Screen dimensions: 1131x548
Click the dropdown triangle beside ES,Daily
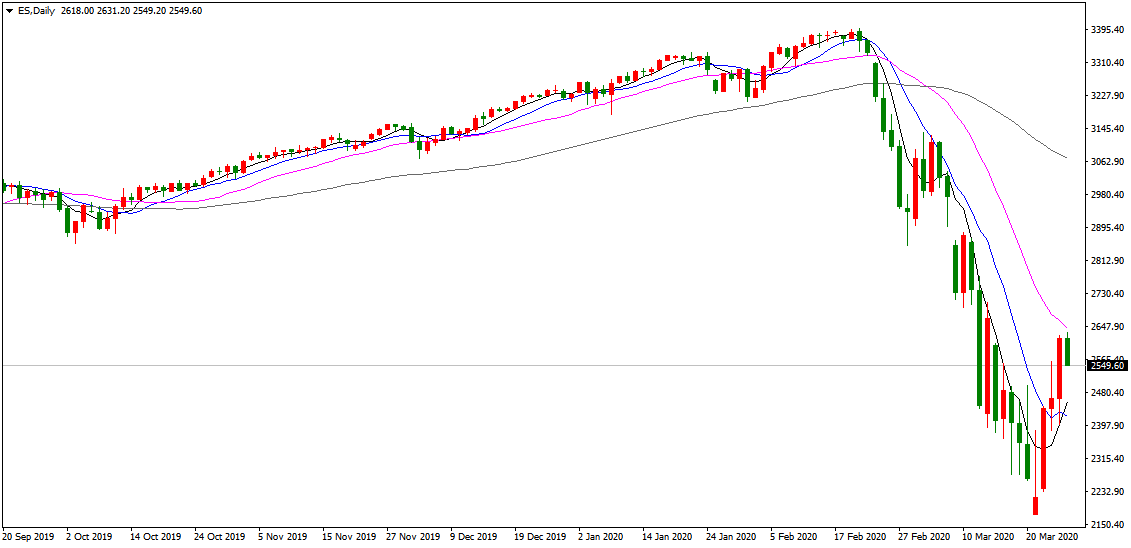coord(8,9)
